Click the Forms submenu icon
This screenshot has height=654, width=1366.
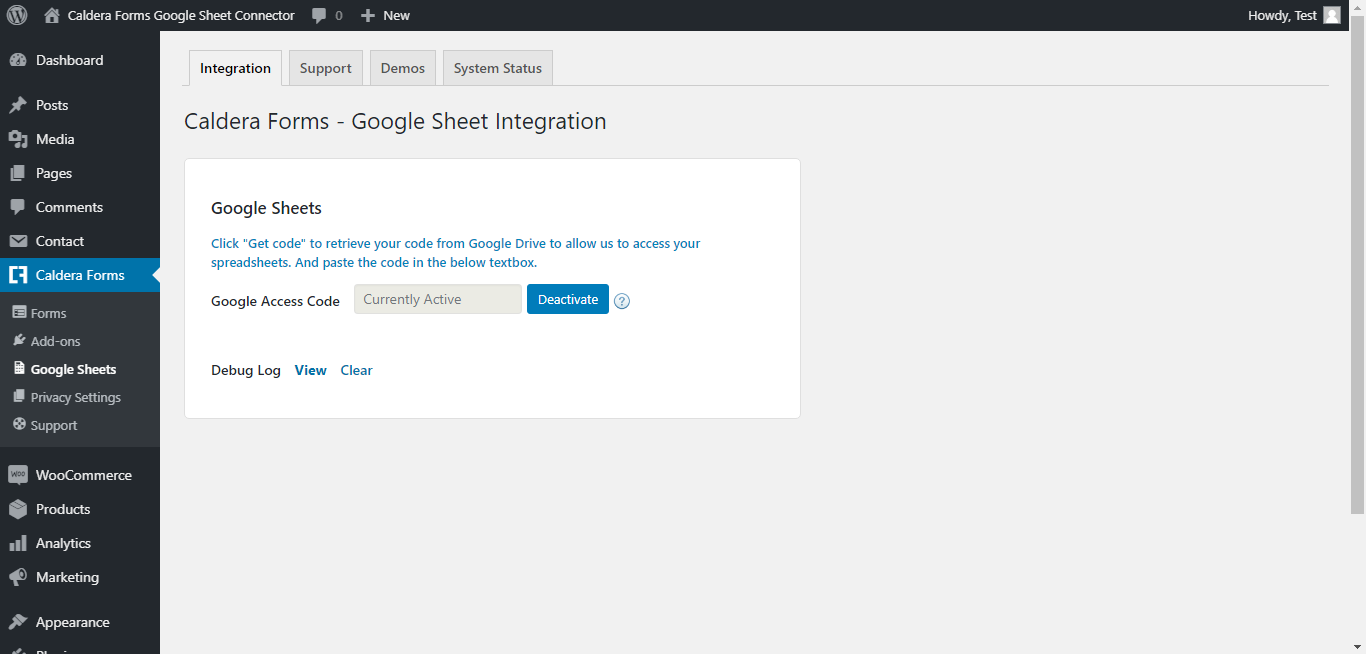[x=19, y=313]
